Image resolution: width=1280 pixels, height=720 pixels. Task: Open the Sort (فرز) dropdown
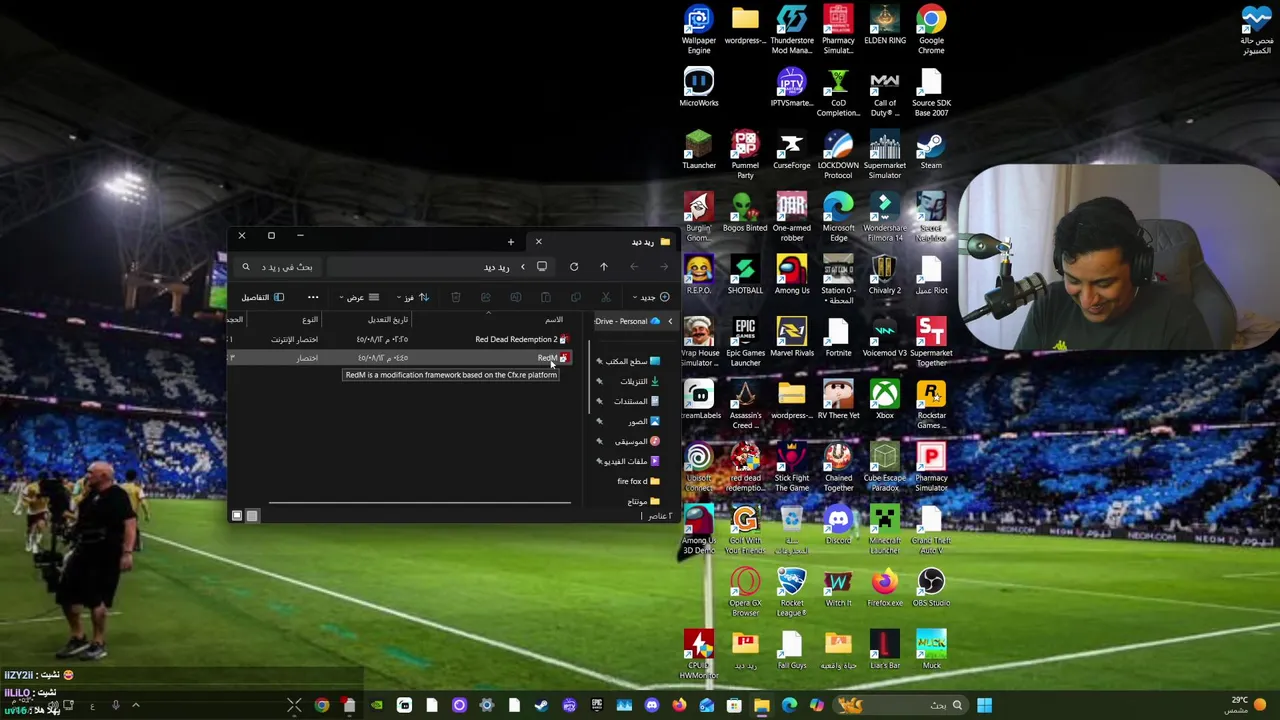[x=412, y=297]
